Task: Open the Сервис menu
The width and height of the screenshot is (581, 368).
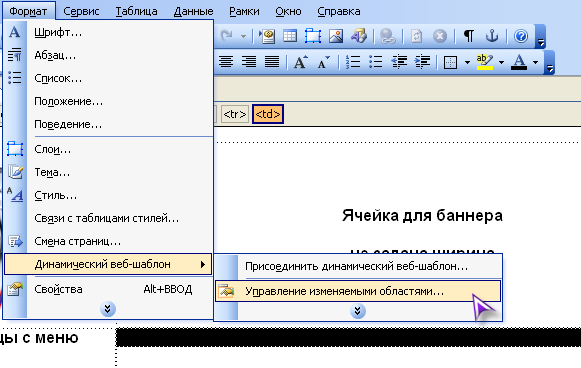Action: (x=81, y=11)
